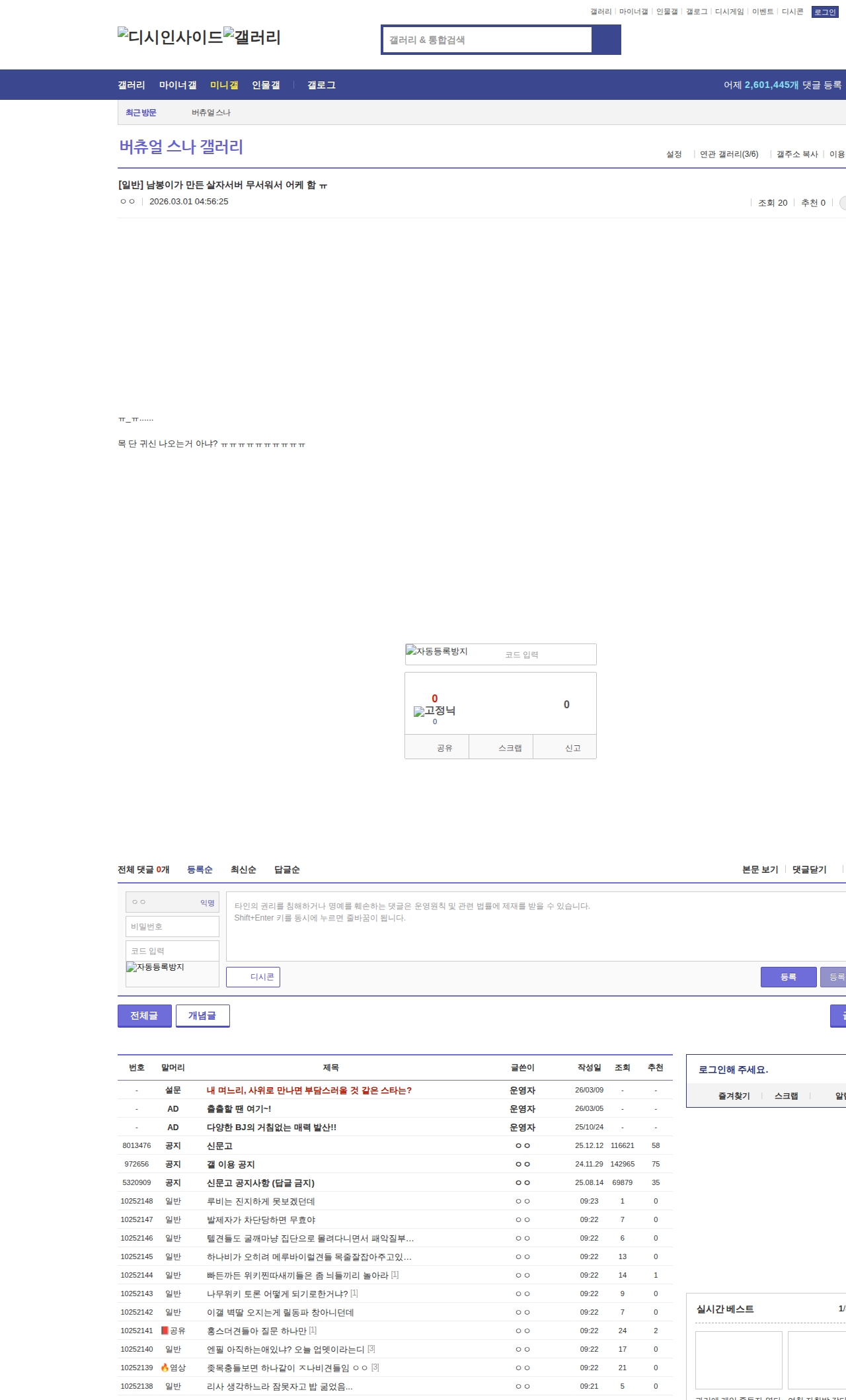Image resolution: width=846 pixels, height=1400 pixels.
Task: Open the post 홍스더견들아 질문 하나만
Action: [256, 1331]
